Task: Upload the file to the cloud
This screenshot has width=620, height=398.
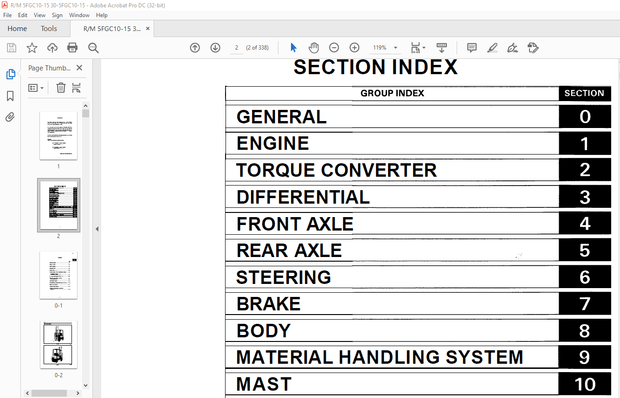Action: click(52, 48)
